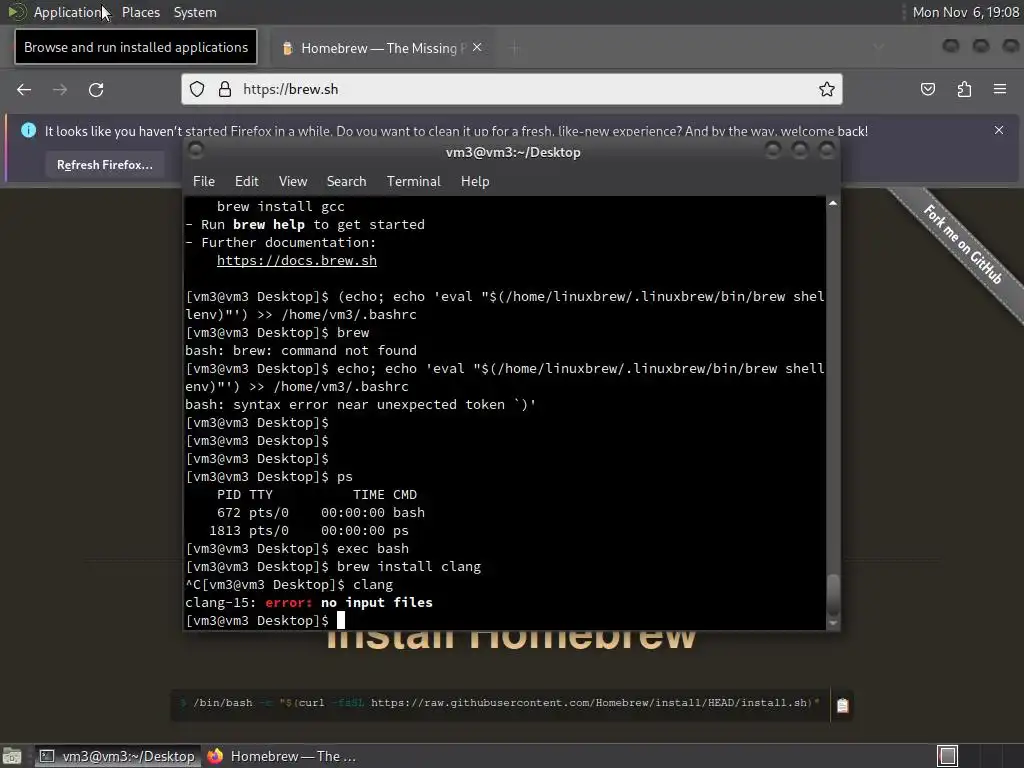1024x768 pixels.
Task: Go back with Firefox back arrow
Action: pos(24,89)
